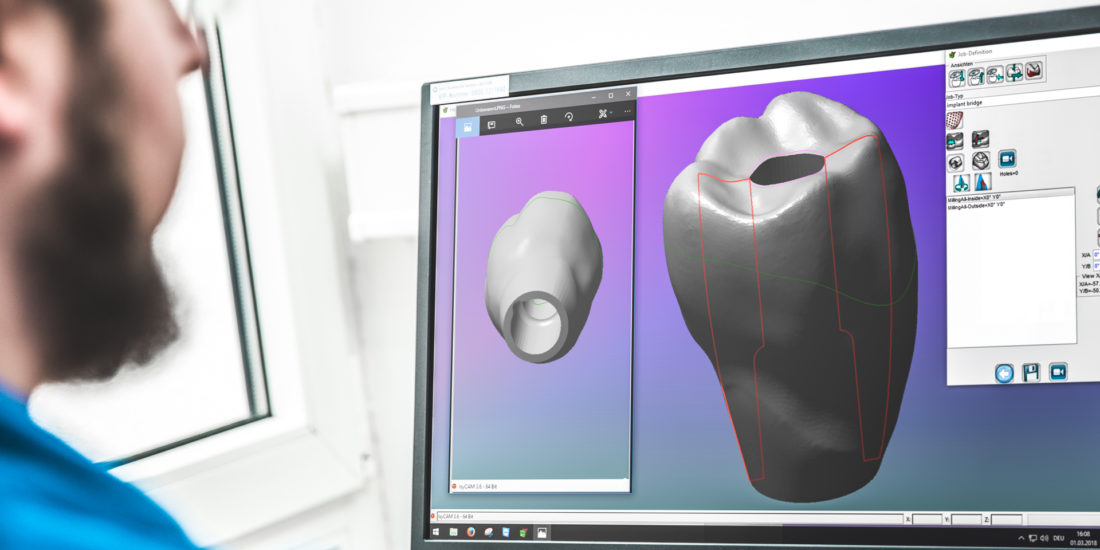Screen dimensions: 1100x550
Task: Click the camera icon above Holes=0
Action: click(1007, 159)
